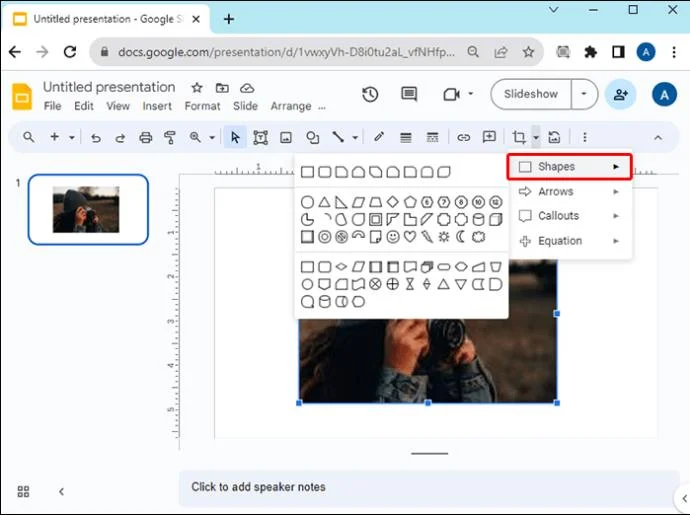690x515 pixels.
Task: Pick the smiley face shape
Action: coord(392,237)
